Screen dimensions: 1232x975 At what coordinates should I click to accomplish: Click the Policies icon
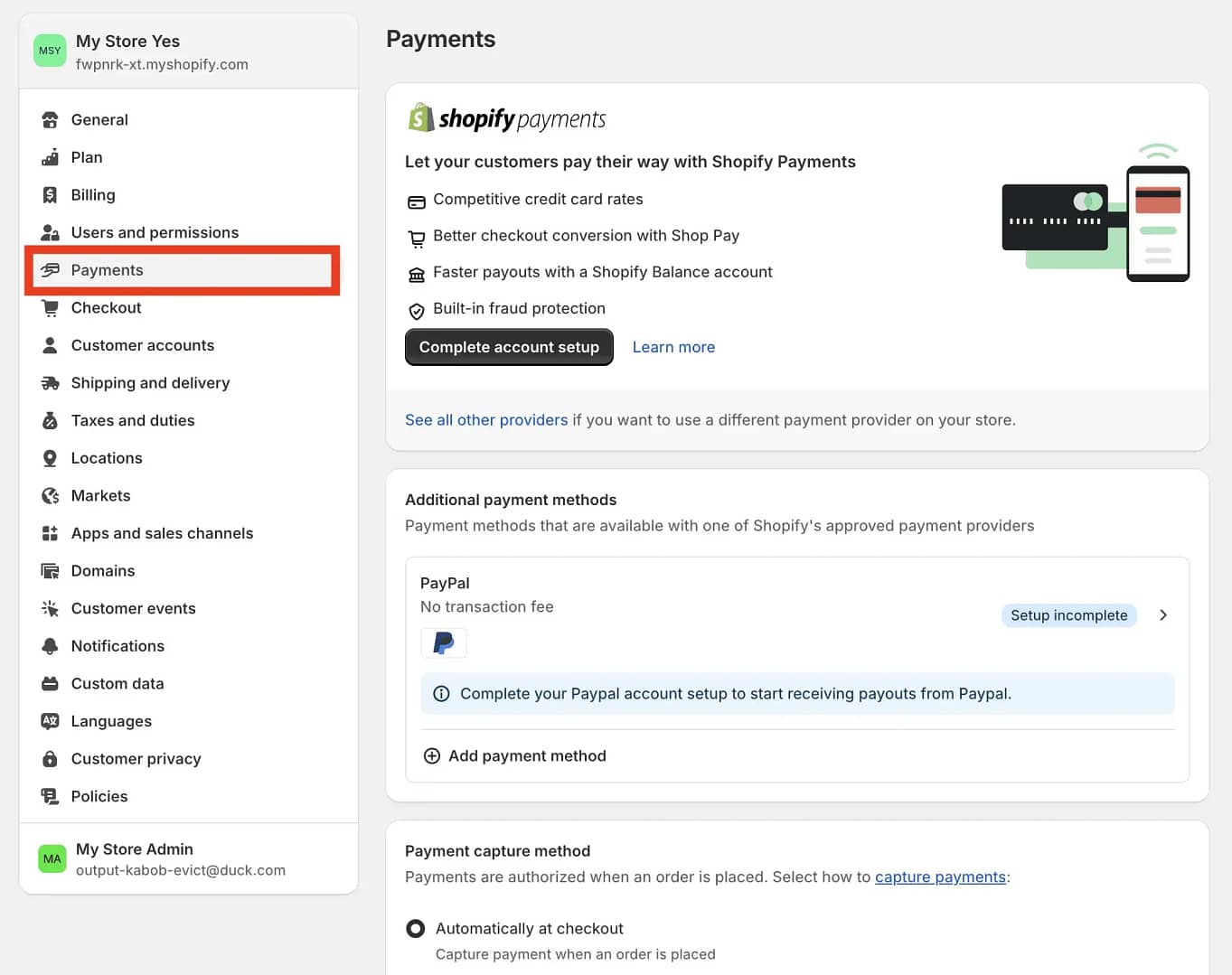(50, 797)
